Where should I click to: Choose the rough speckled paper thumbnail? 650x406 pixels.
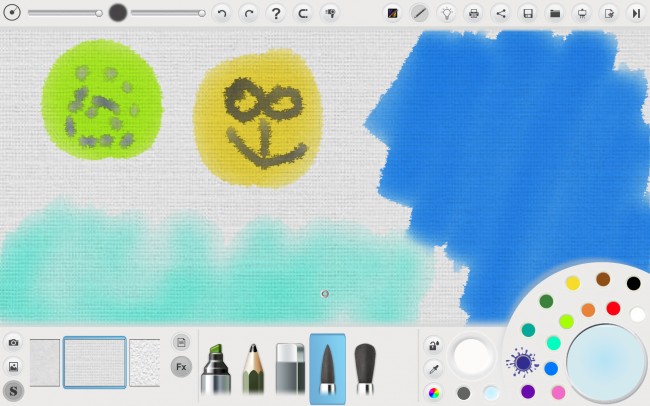(144, 362)
